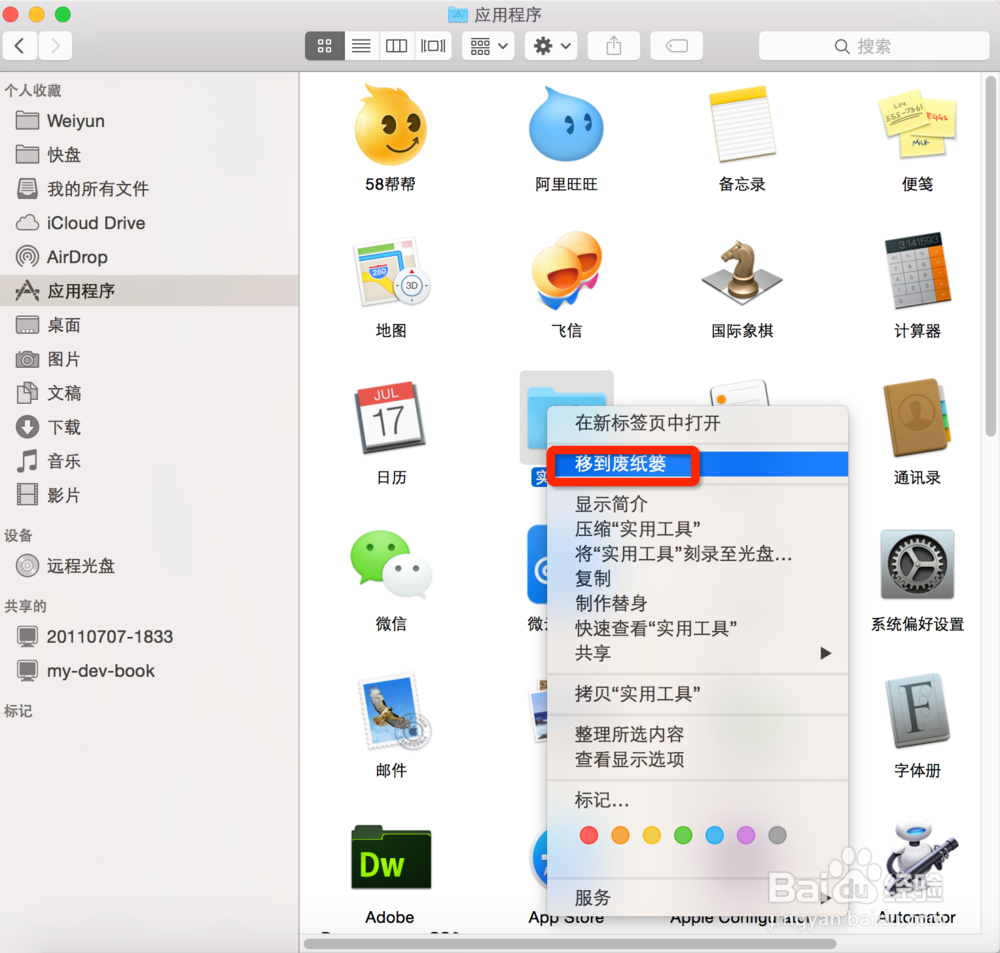Image resolution: width=1000 pixels, height=953 pixels.
Task: Open 下载 downloads in the sidebar
Action: pyautogui.click(x=149, y=427)
